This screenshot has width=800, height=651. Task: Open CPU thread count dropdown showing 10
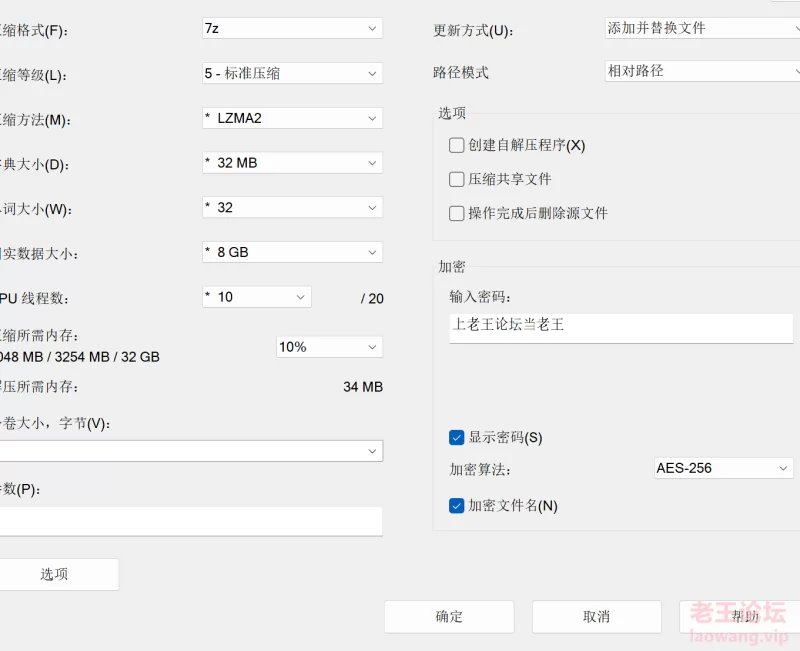coord(257,297)
